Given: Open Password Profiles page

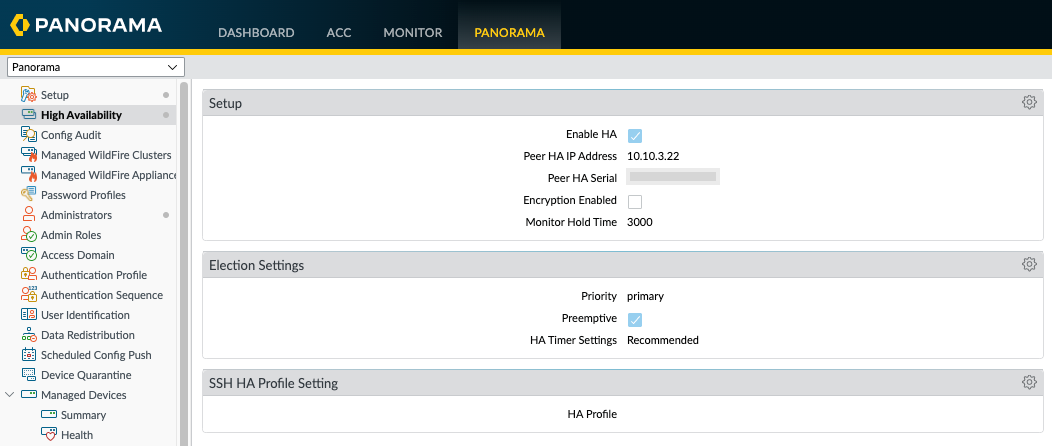Looking at the screenshot, I should click(83, 195).
